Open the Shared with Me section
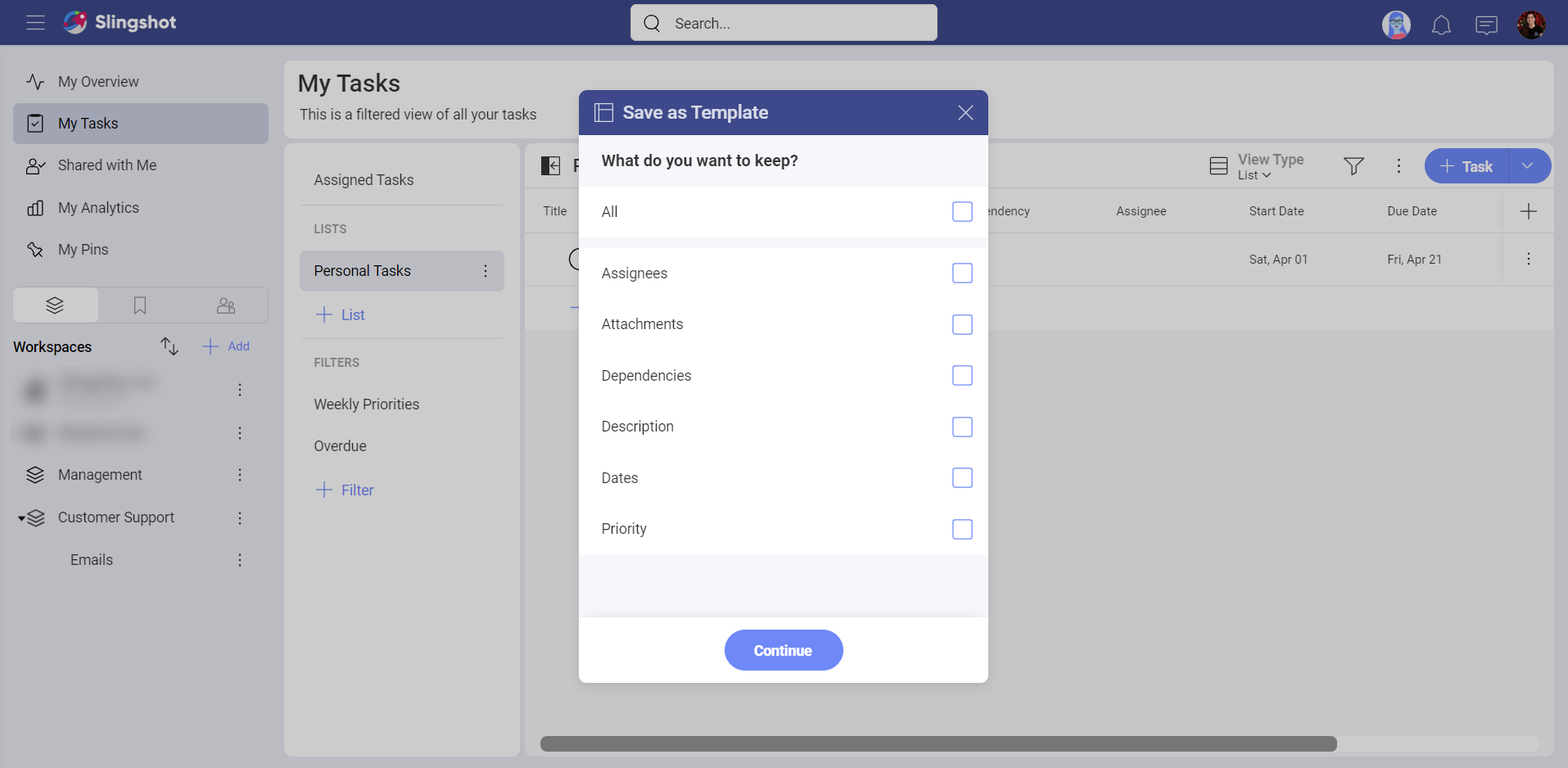The image size is (1568, 768). tap(107, 165)
